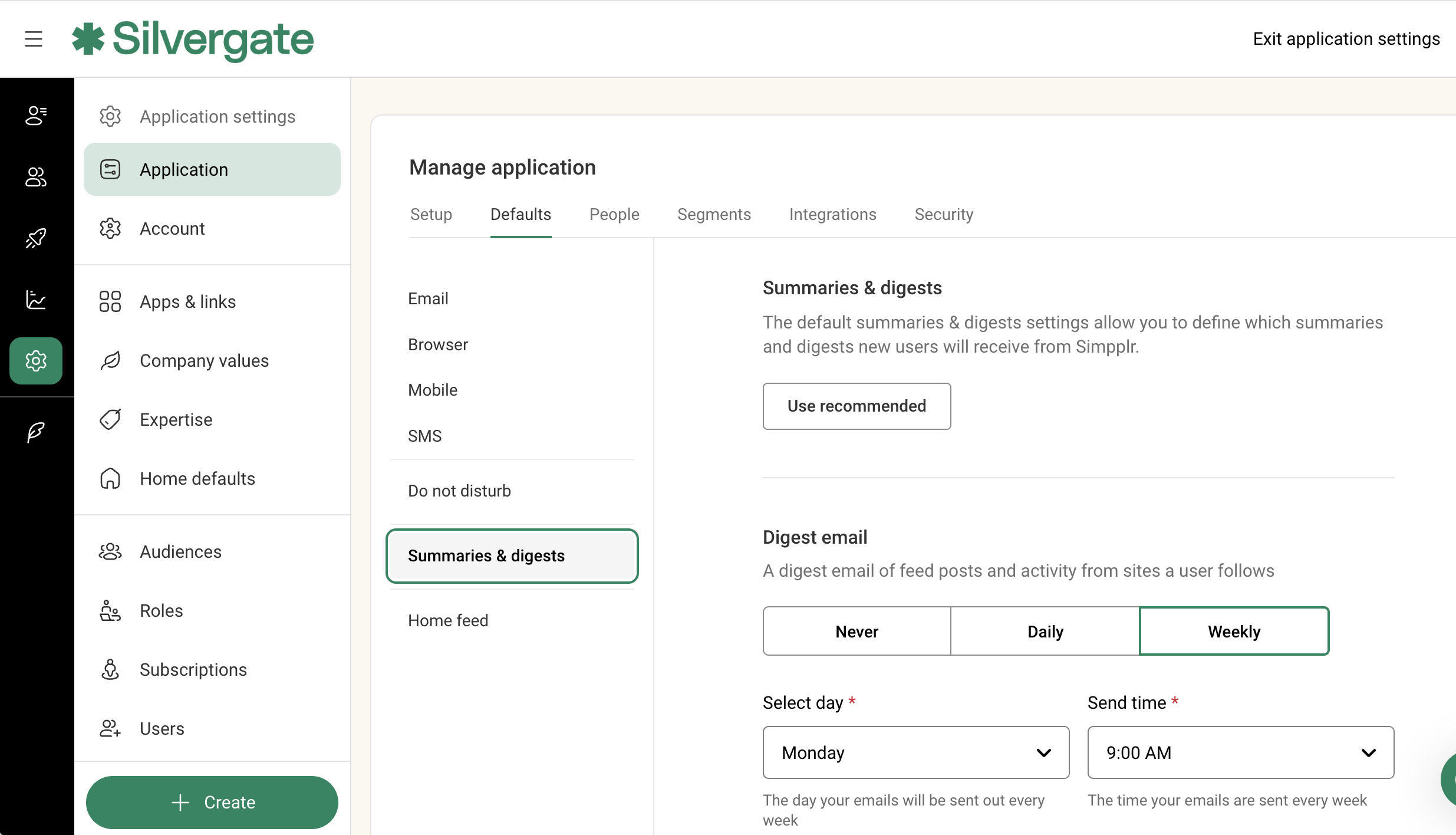Select Never digest email frequency

857,632
